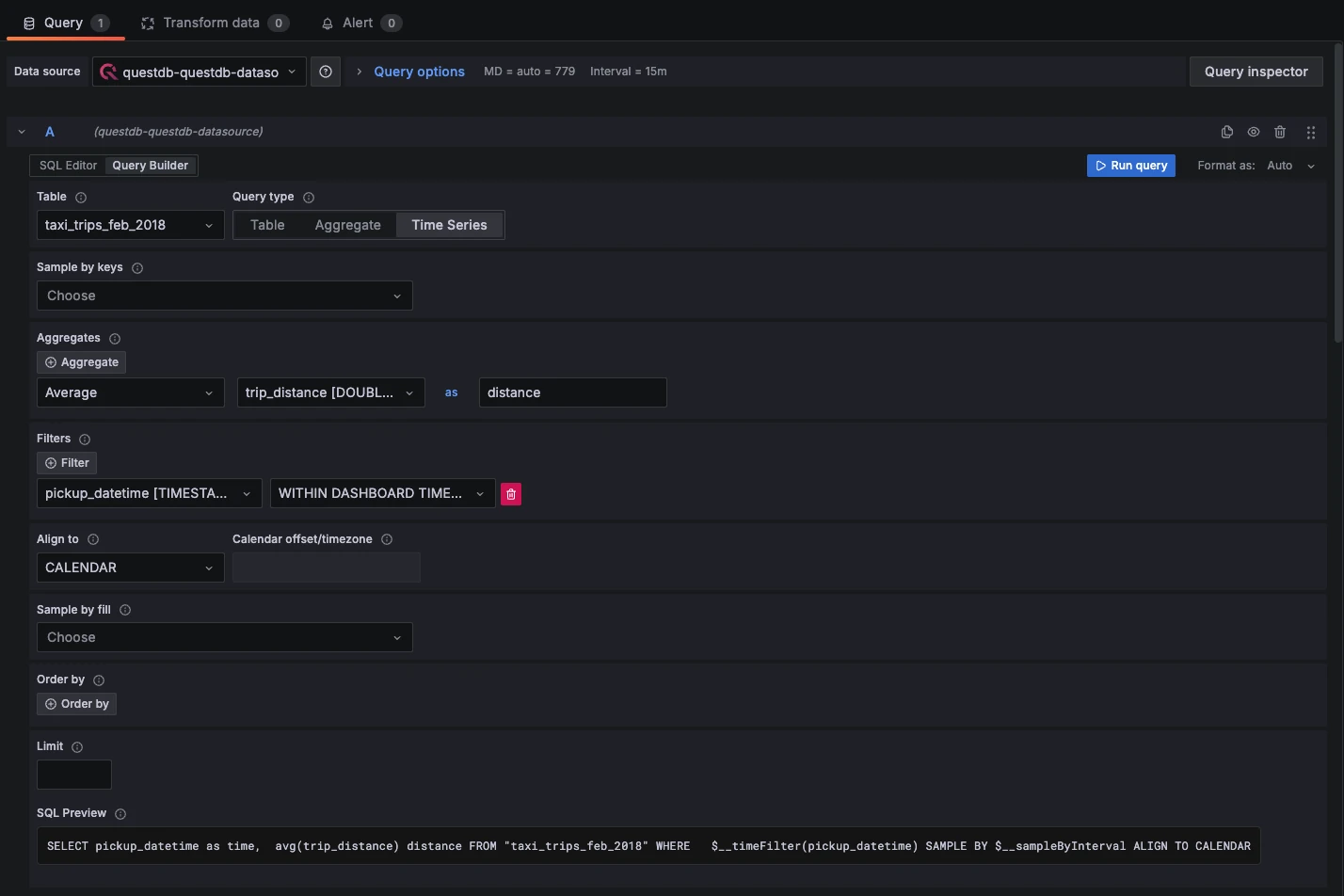Click the Limit input field
This screenshot has height=896, width=1344.
coord(74,775)
